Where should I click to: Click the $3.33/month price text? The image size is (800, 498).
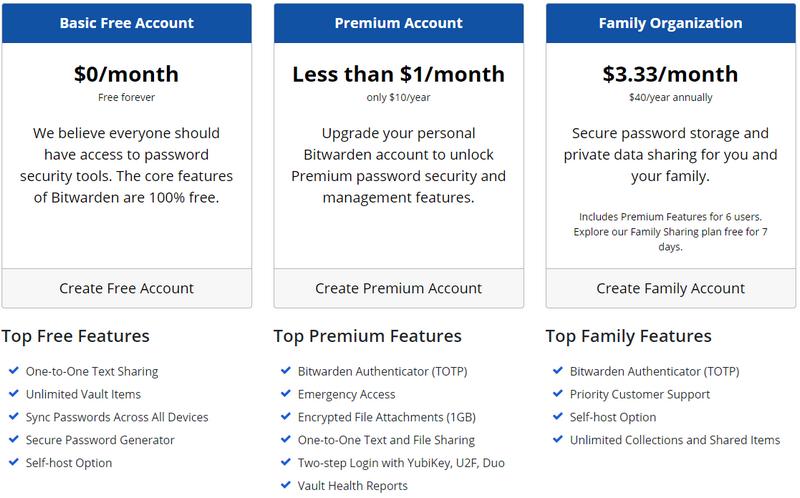pyautogui.click(x=670, y=75)
